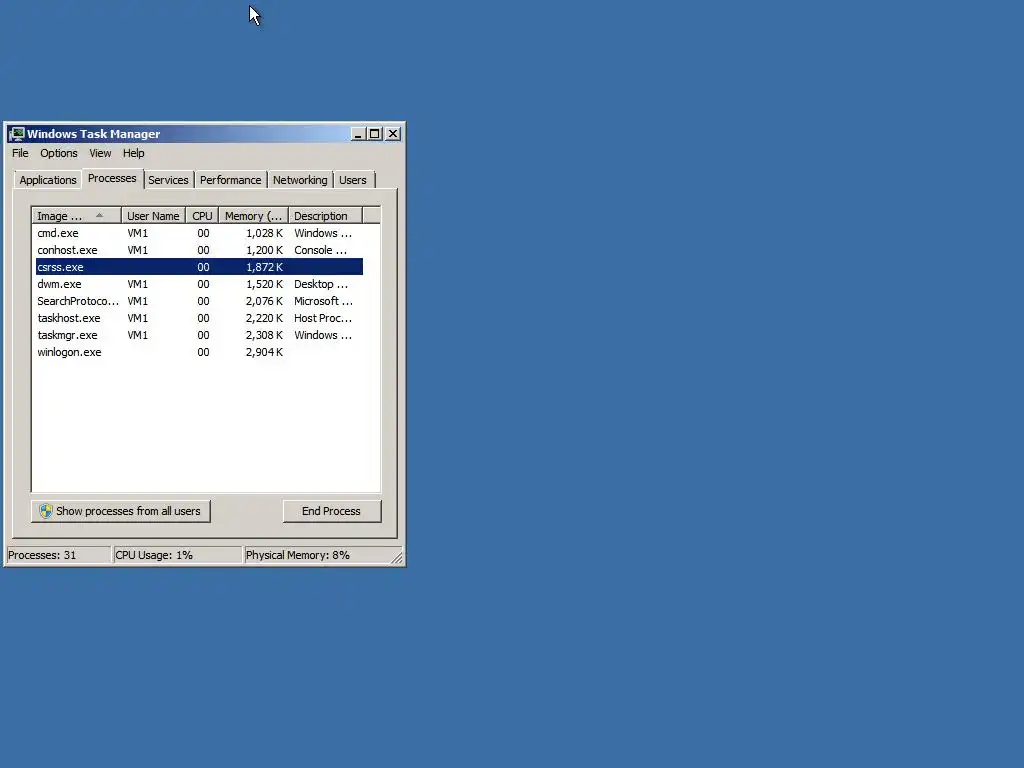1024x768 pixels.
Task: Select the cmd.exe process row
Action: [199, 233]
